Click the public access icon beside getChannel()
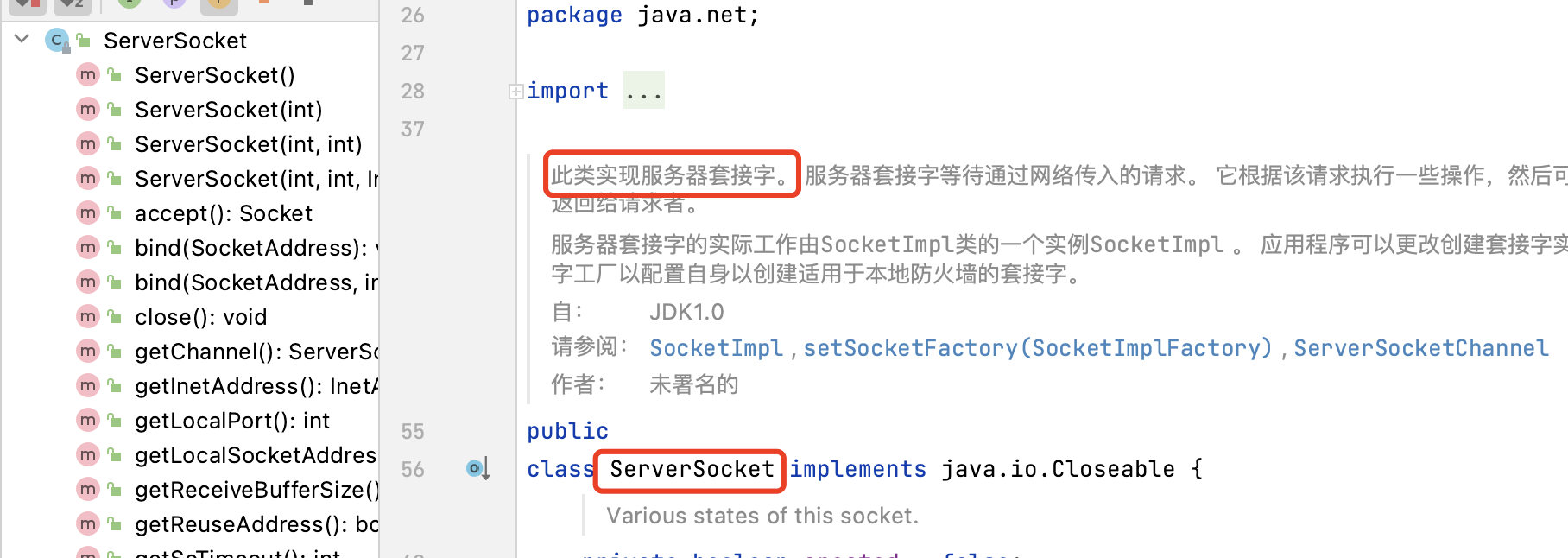This screenshot has height=558, width=1568. click(x=114, y=352)
